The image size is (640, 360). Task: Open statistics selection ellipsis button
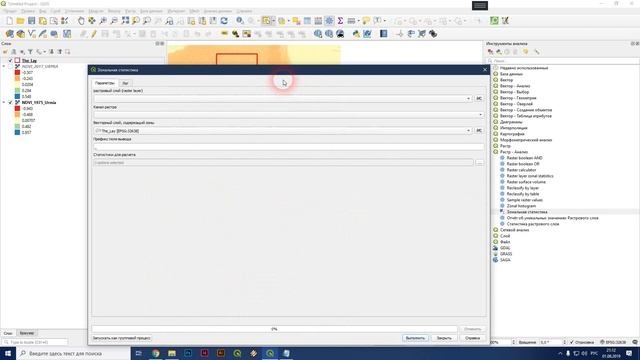click(480, 162)
